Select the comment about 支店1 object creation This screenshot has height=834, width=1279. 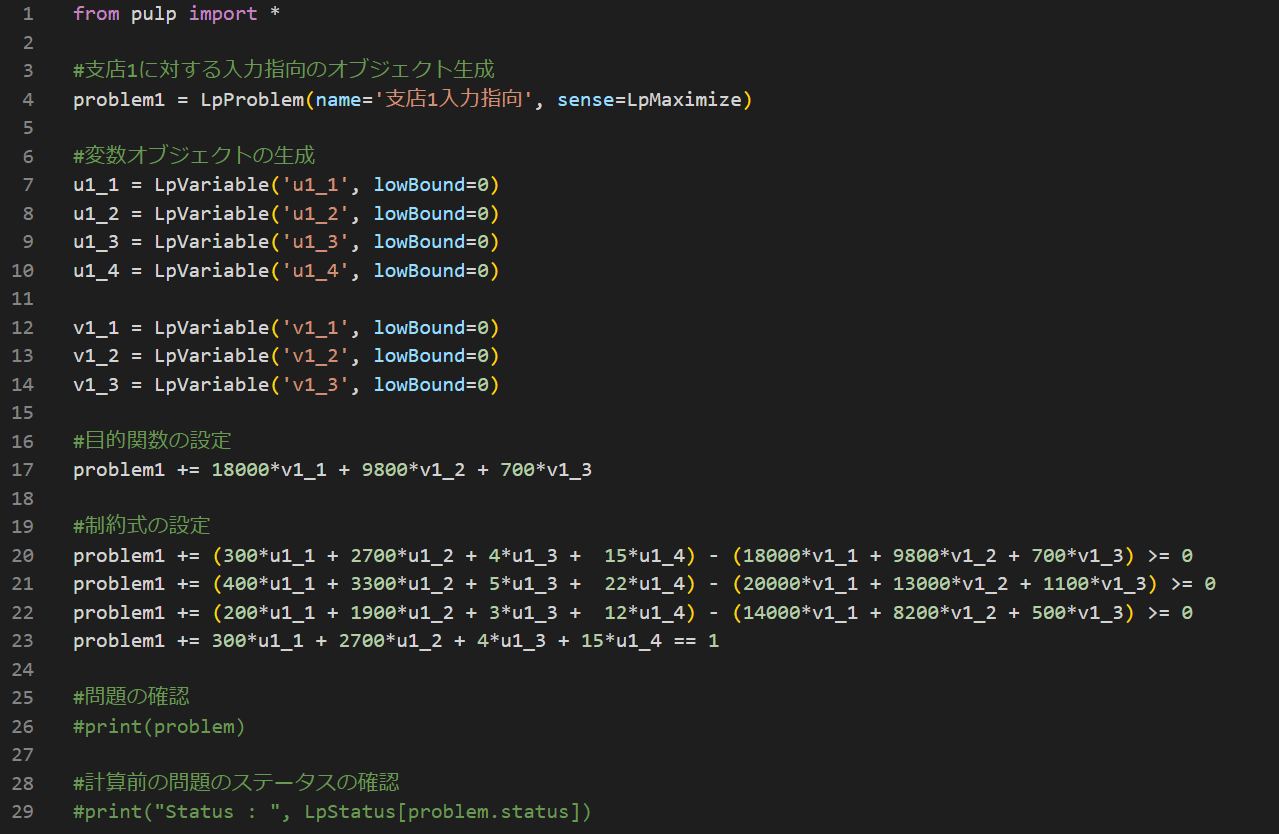[280, 69]
